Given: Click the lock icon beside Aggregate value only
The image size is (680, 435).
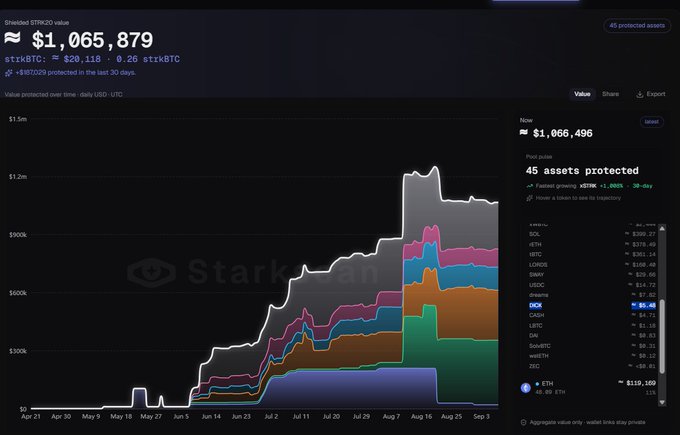Looking at the screenshot, I should 523,422.
